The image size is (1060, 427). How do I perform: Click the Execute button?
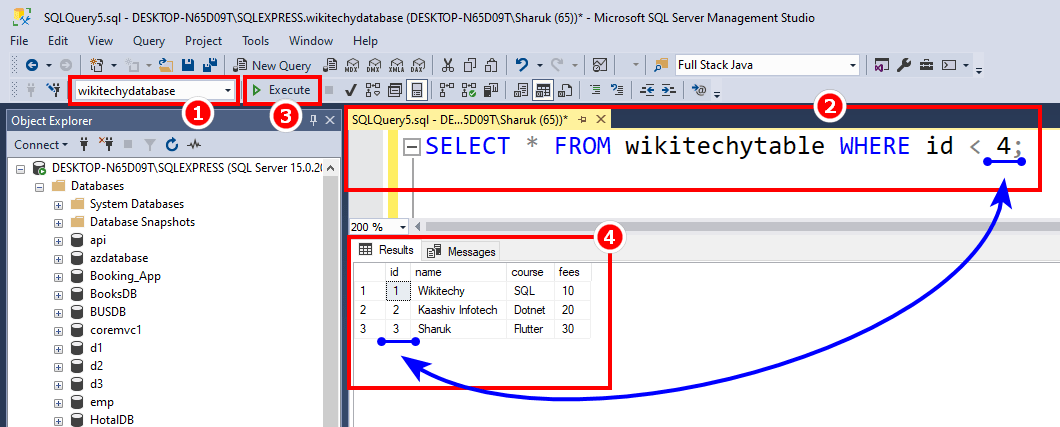coord(282,90)
